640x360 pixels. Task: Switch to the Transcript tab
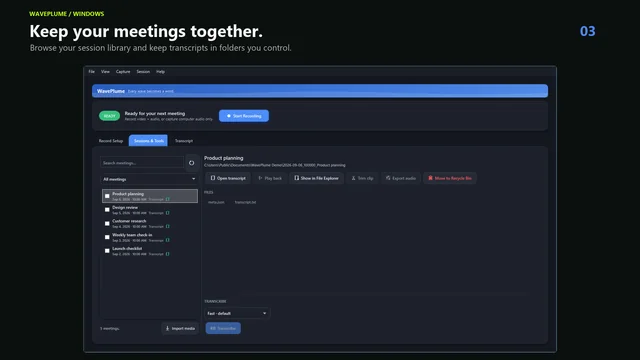tap(184, 141)
